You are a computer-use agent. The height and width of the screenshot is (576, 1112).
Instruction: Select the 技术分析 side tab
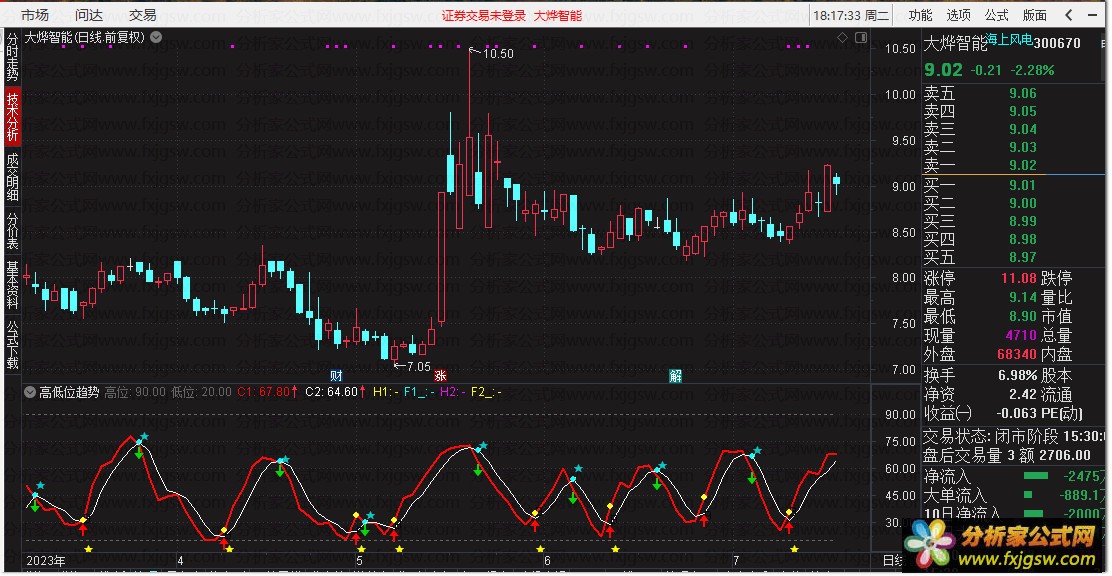point(12,116)
